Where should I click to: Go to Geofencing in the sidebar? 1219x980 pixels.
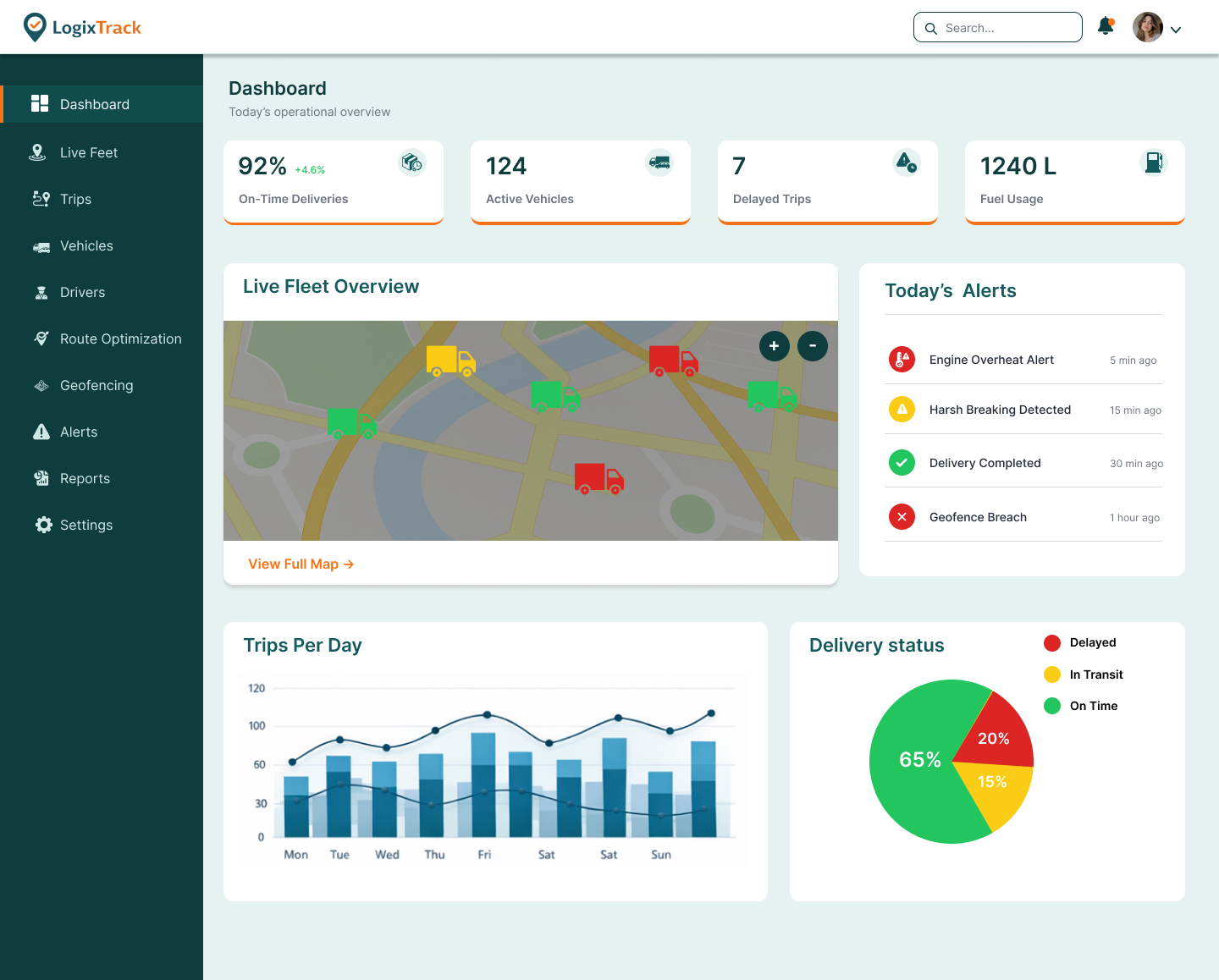pos(97,385)
